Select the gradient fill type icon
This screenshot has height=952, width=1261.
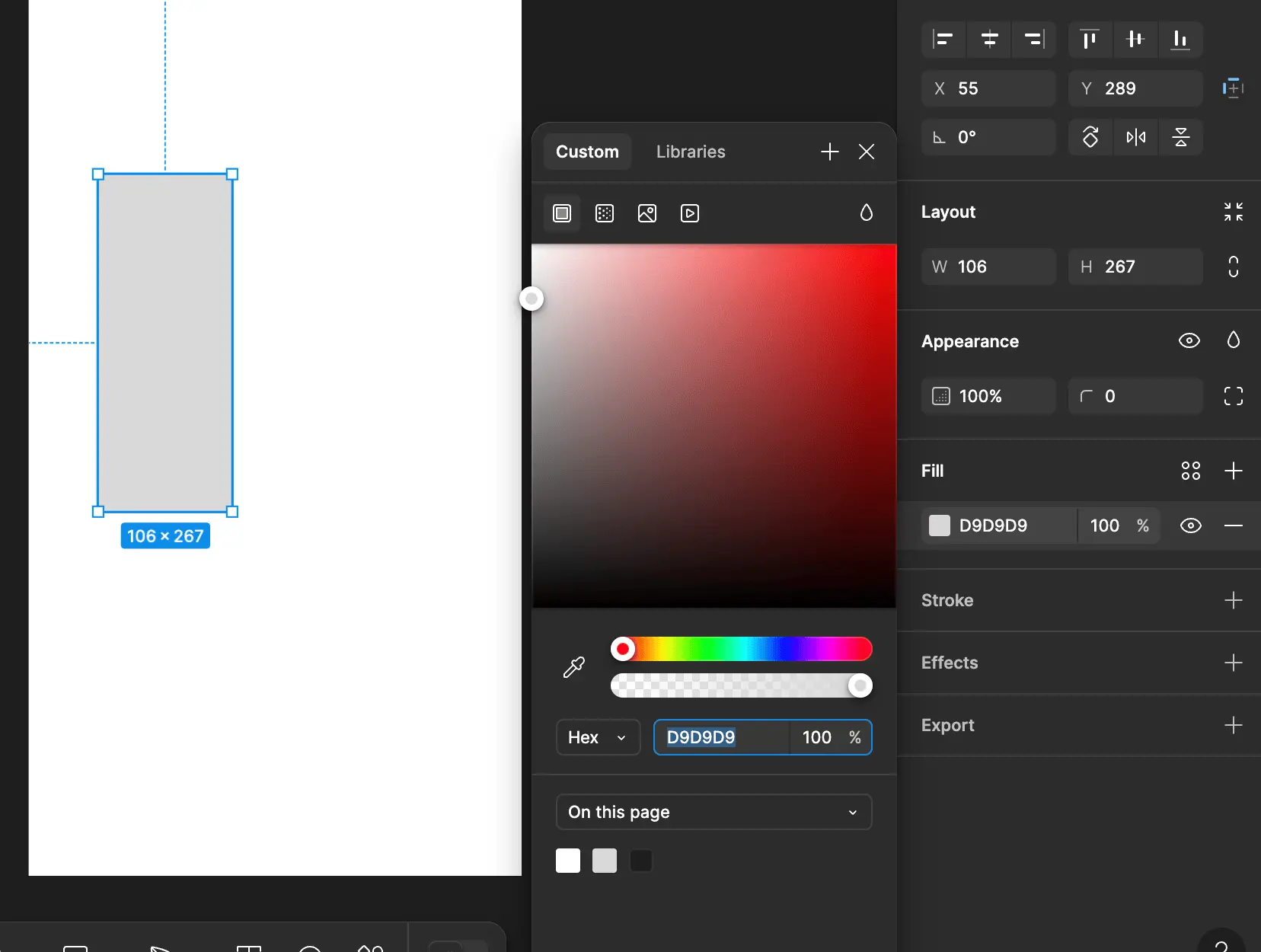coord(605,213)
